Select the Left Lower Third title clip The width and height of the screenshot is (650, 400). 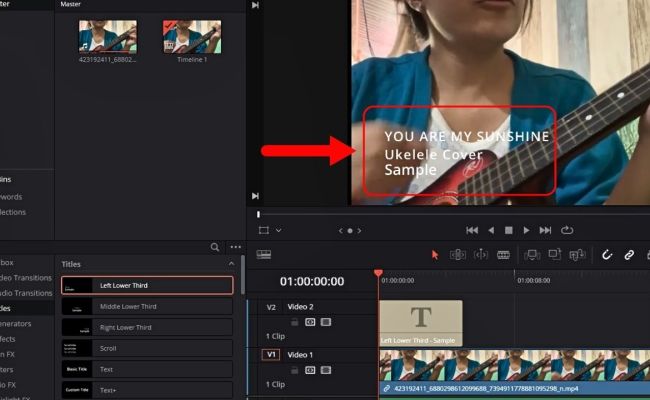click(421, 323)
